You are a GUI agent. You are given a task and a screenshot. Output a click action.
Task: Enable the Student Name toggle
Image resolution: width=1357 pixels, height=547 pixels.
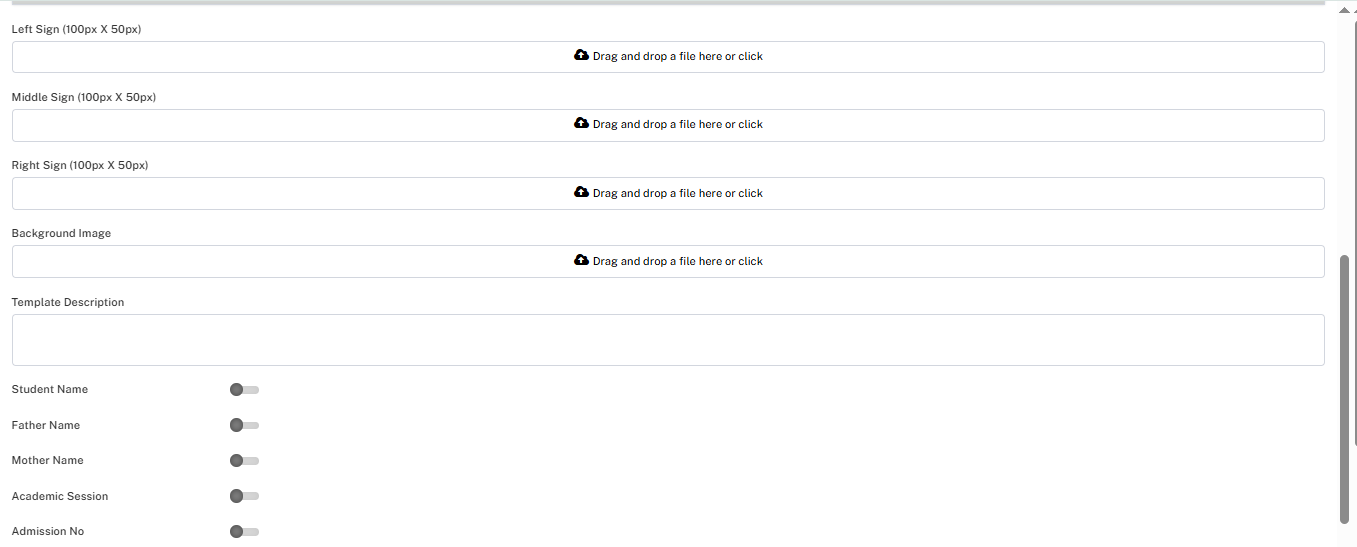coord(243,390)
